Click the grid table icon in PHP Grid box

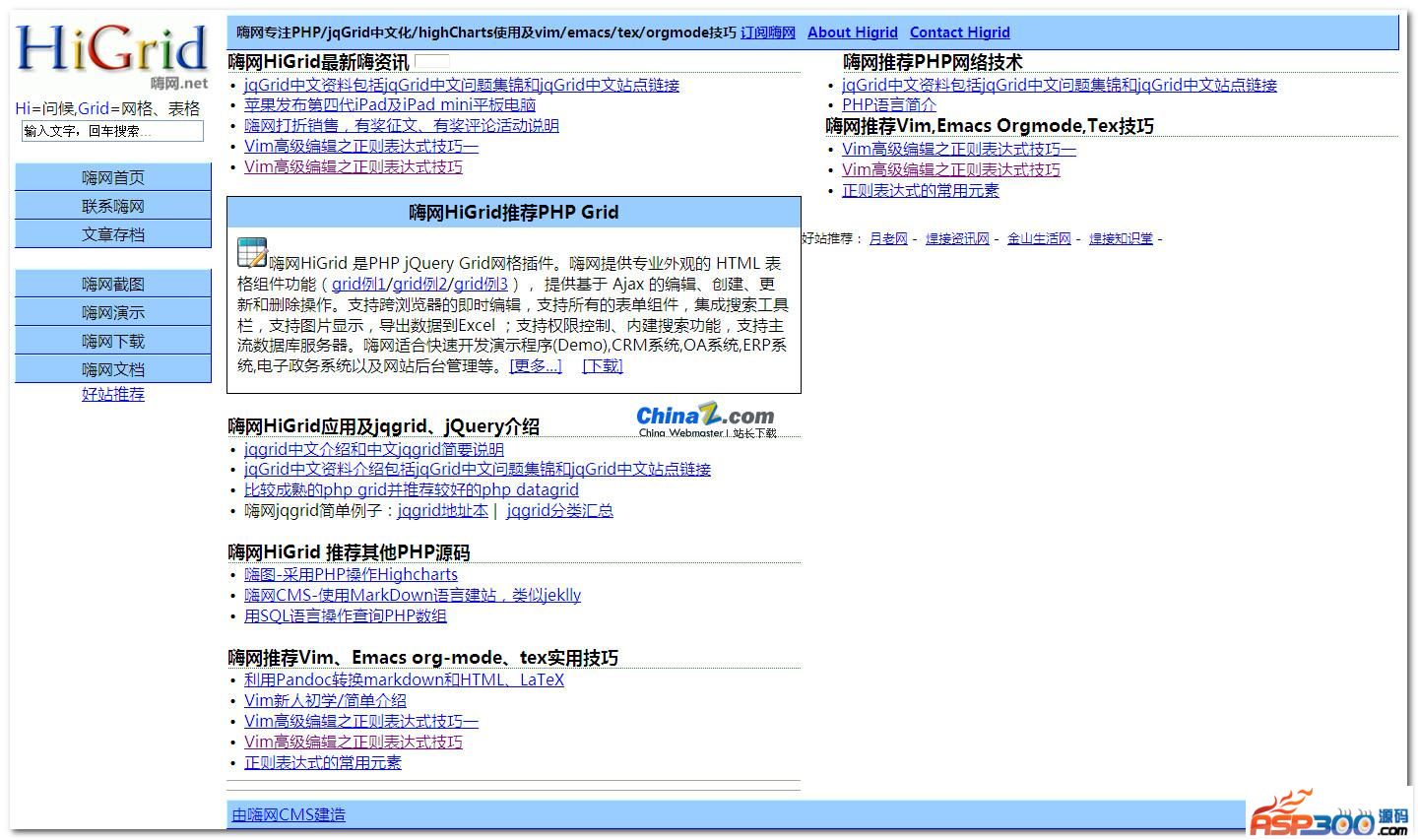(252, 252)
